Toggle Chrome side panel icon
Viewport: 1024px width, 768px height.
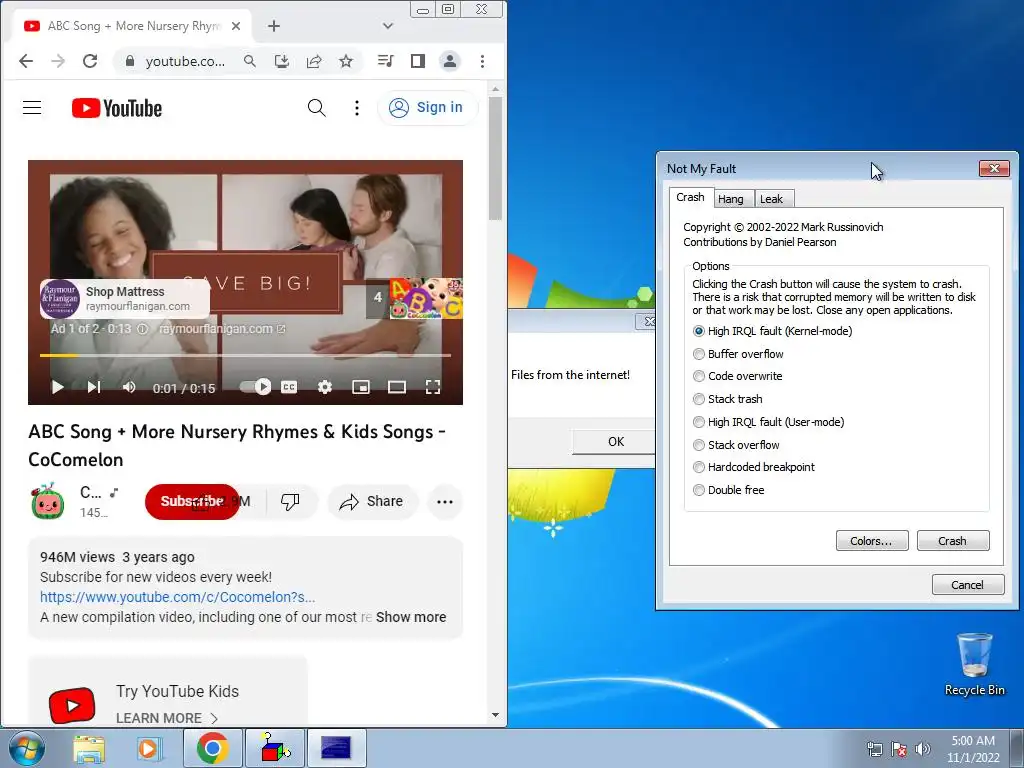(418, 61)
